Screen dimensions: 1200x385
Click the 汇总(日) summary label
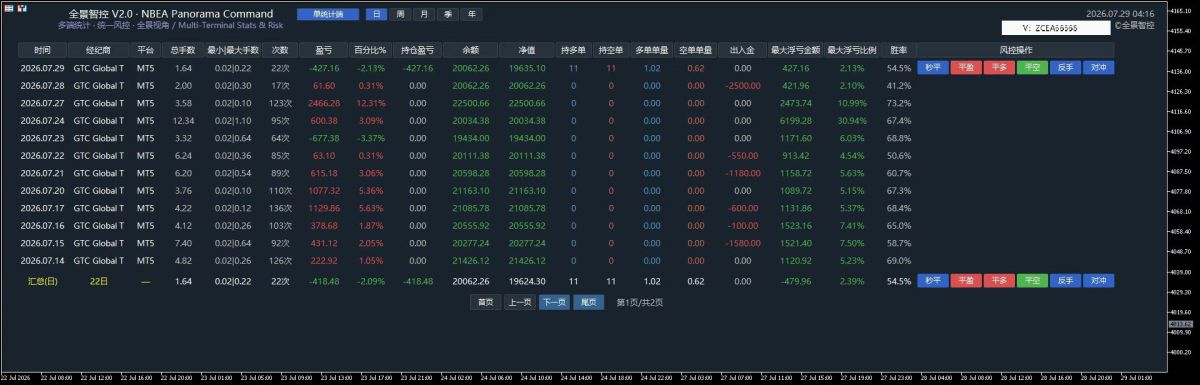coord(42,282)
